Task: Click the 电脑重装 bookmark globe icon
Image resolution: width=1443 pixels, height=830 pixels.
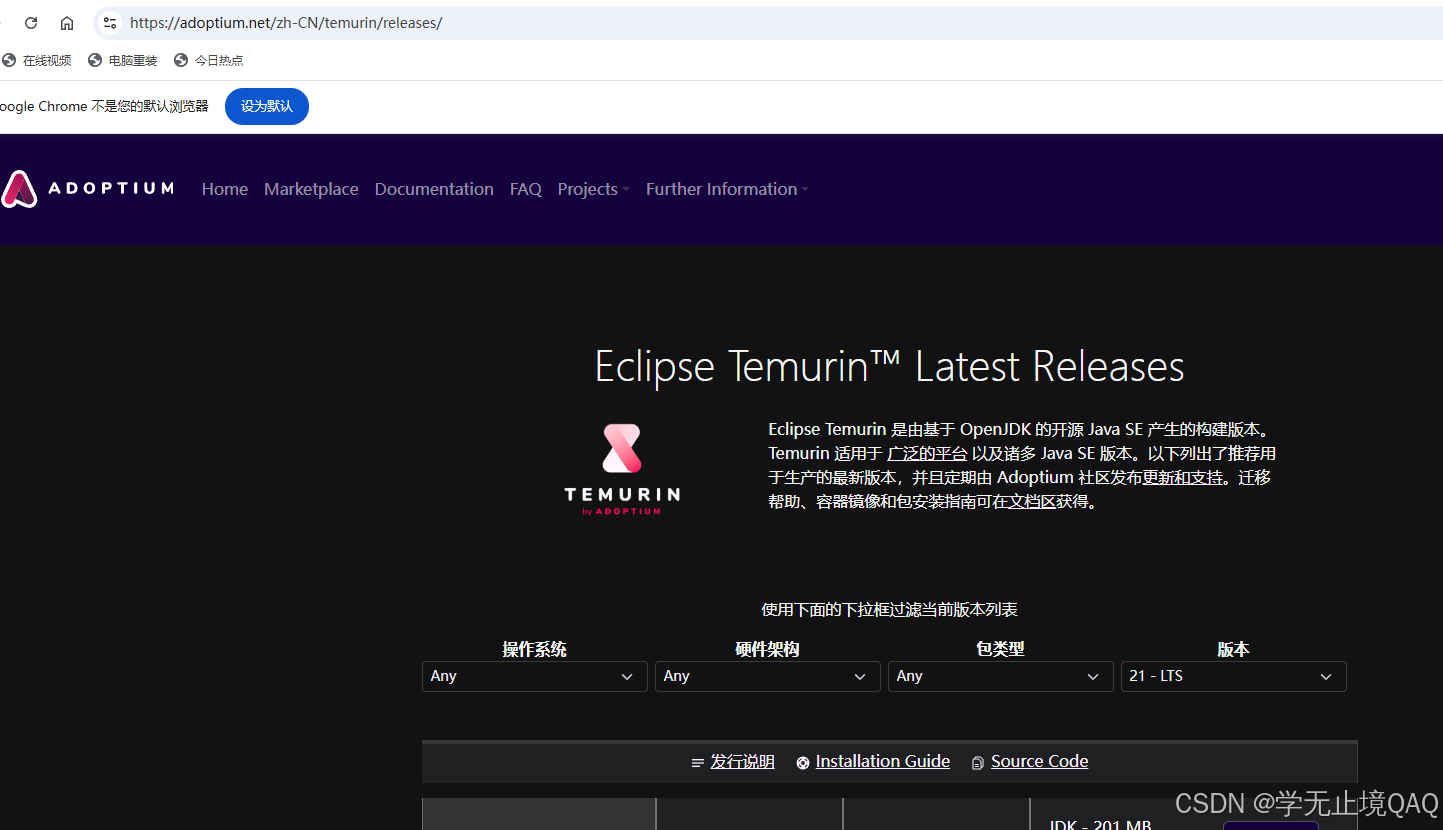Action: pyautogui.click(x=95, y=60)
